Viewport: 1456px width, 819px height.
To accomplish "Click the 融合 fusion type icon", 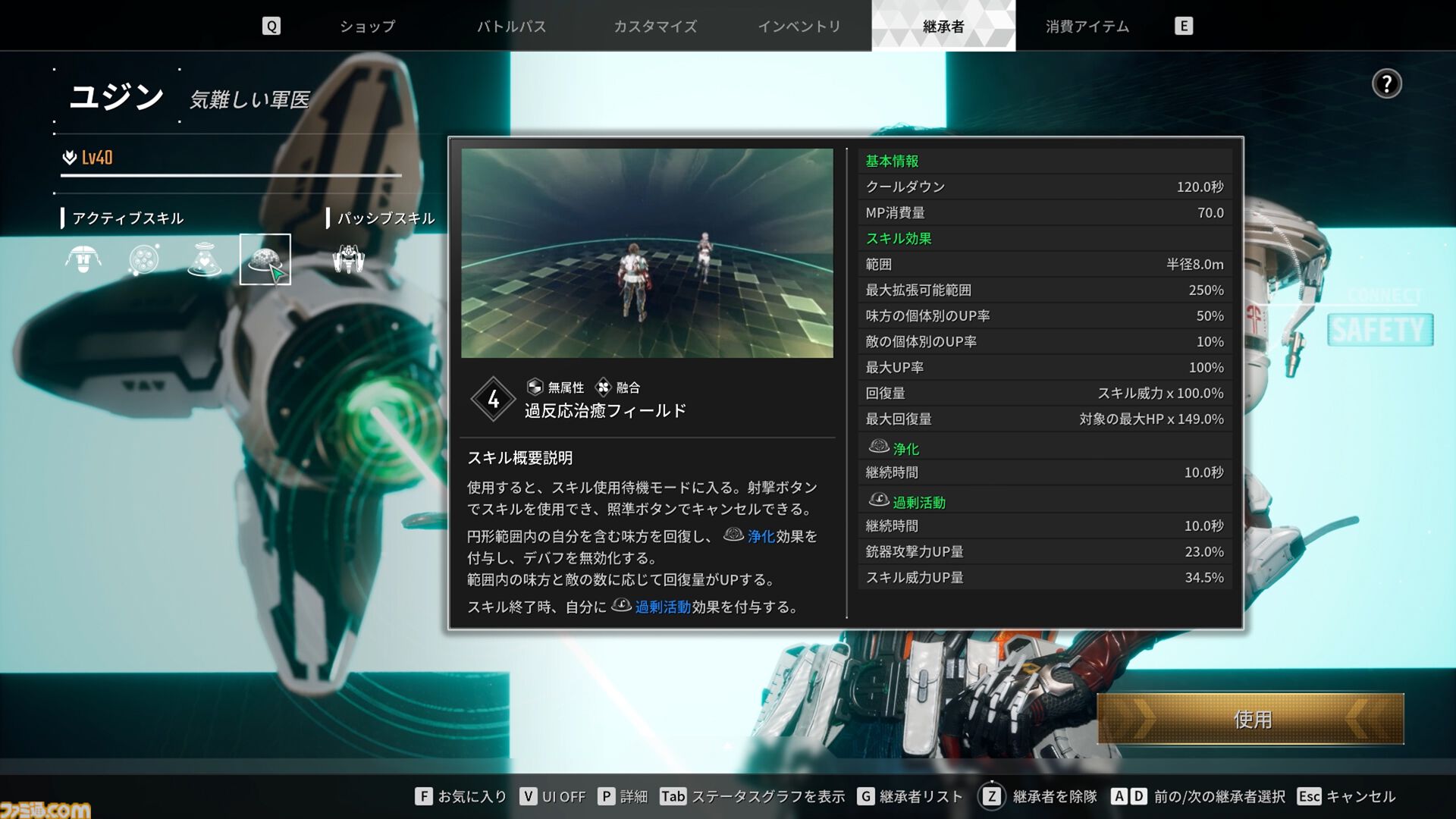I will point(603,387).
